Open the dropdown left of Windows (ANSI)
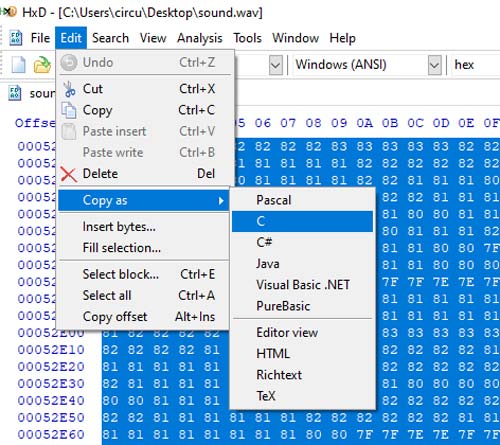 276,65
